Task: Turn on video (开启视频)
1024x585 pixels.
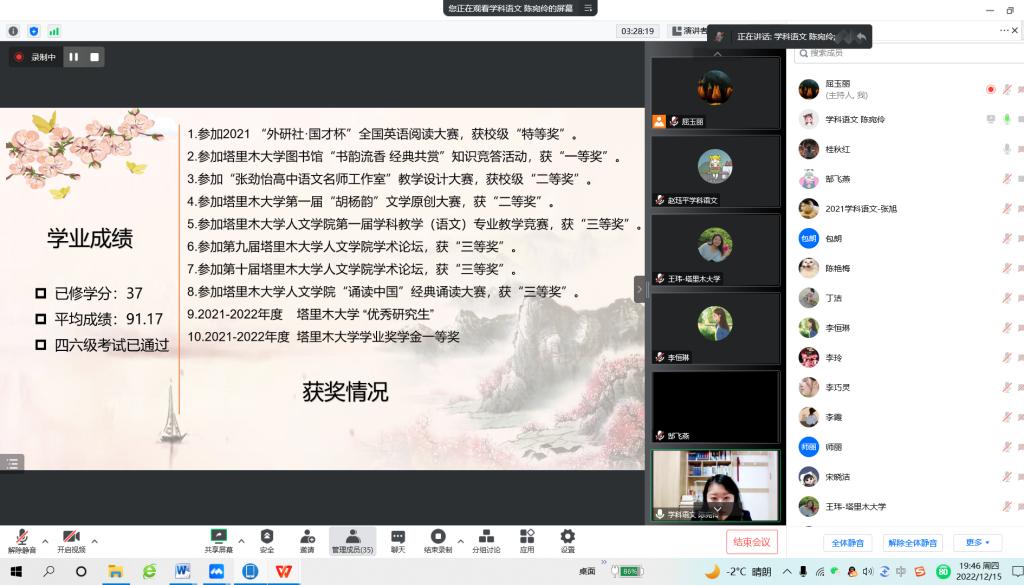Action: 71,537
